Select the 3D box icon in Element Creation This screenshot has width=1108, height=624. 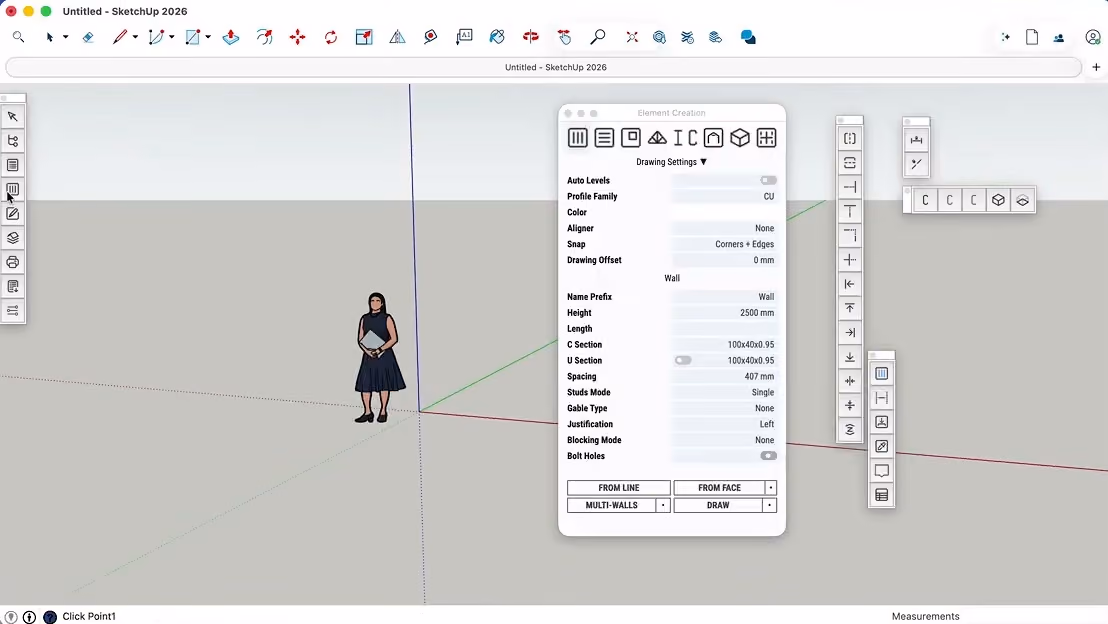(x=740, y=138)
